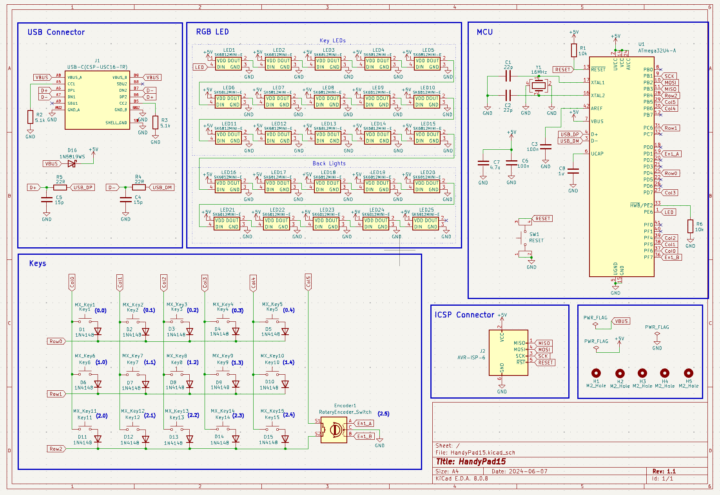720x495 pixels.
Task: Select the USB_DP net label by R5
Action: tap(80, 187)
